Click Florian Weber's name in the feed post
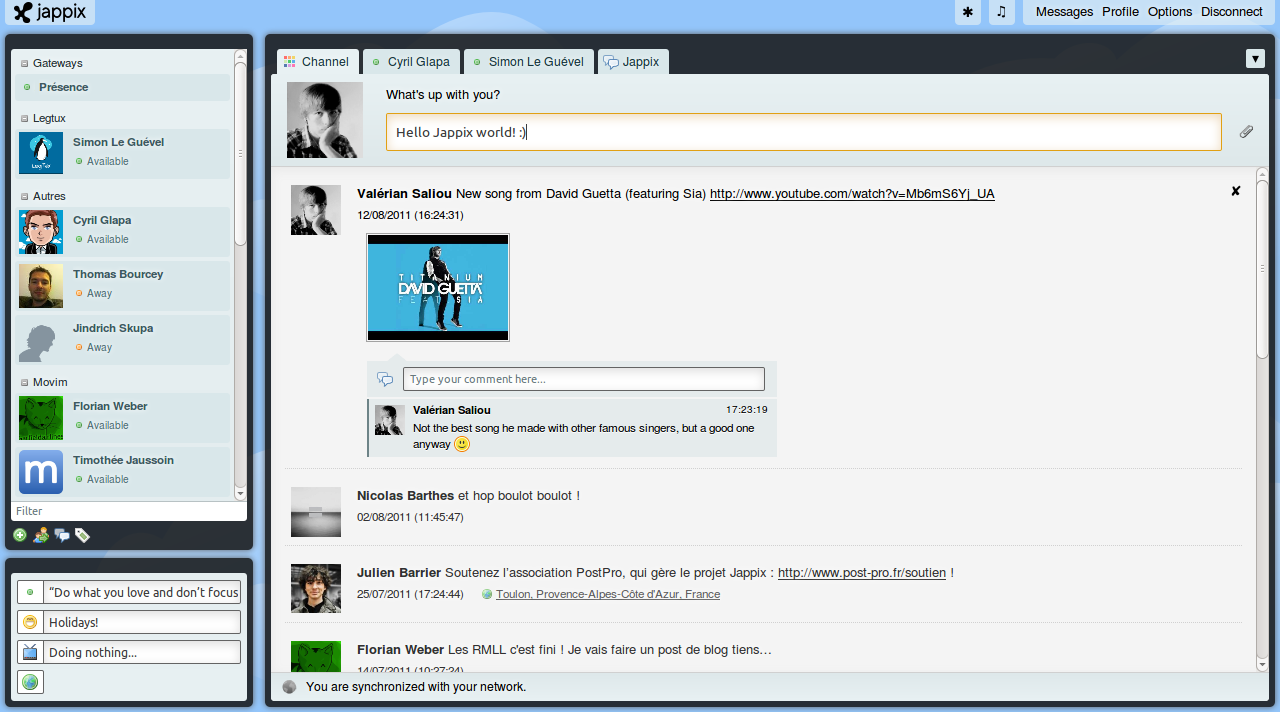 [400, 650]
